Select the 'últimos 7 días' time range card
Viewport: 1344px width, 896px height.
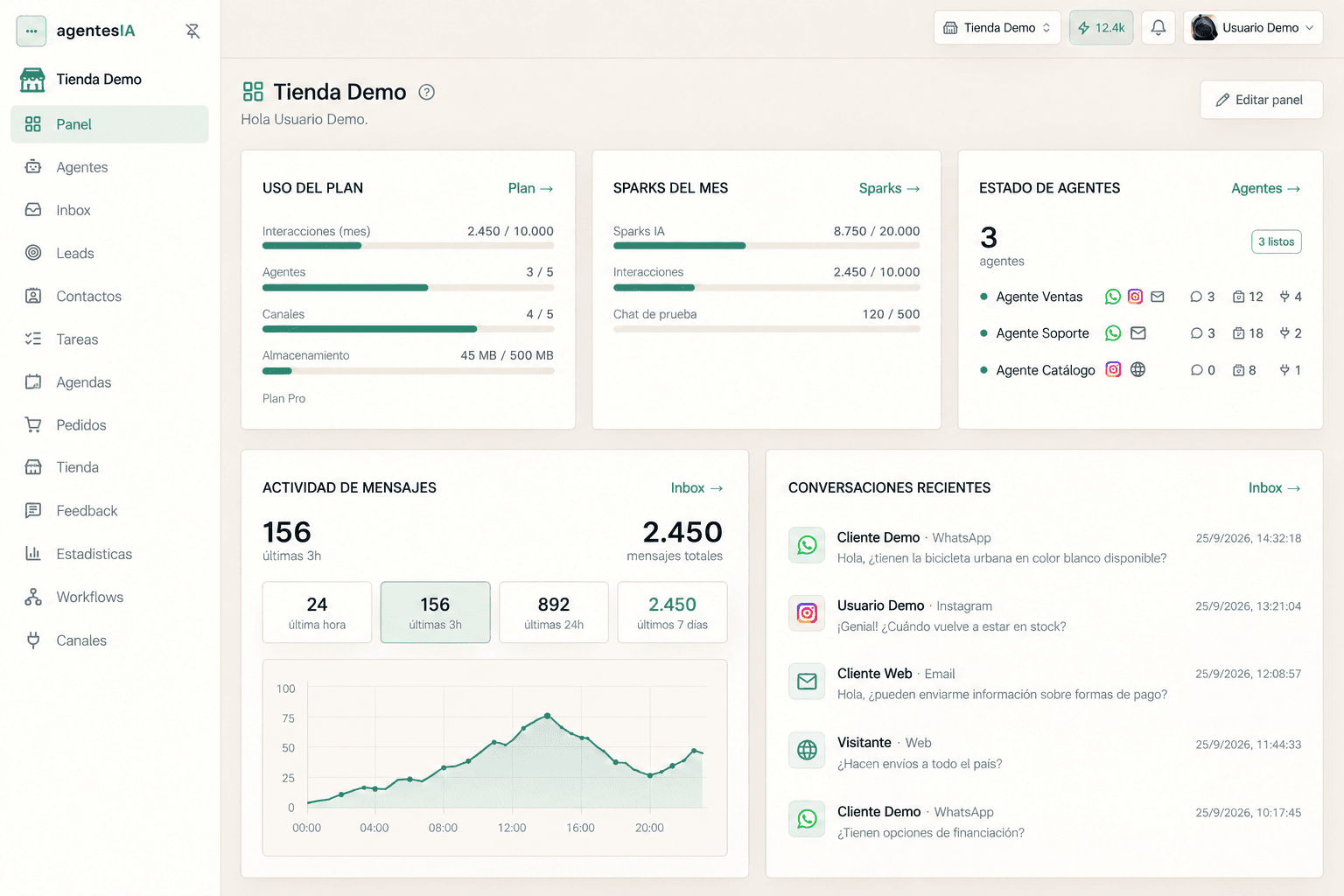click(672, 612)
